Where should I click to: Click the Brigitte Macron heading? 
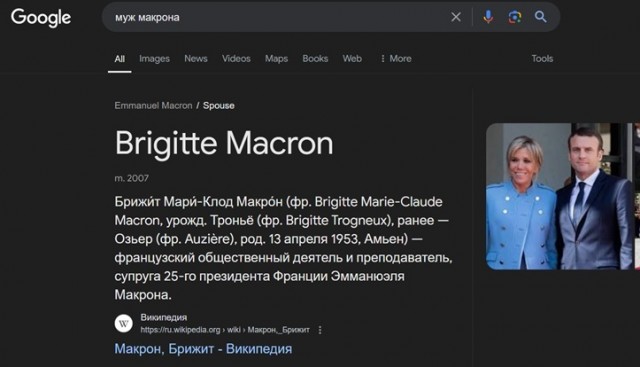224,144
